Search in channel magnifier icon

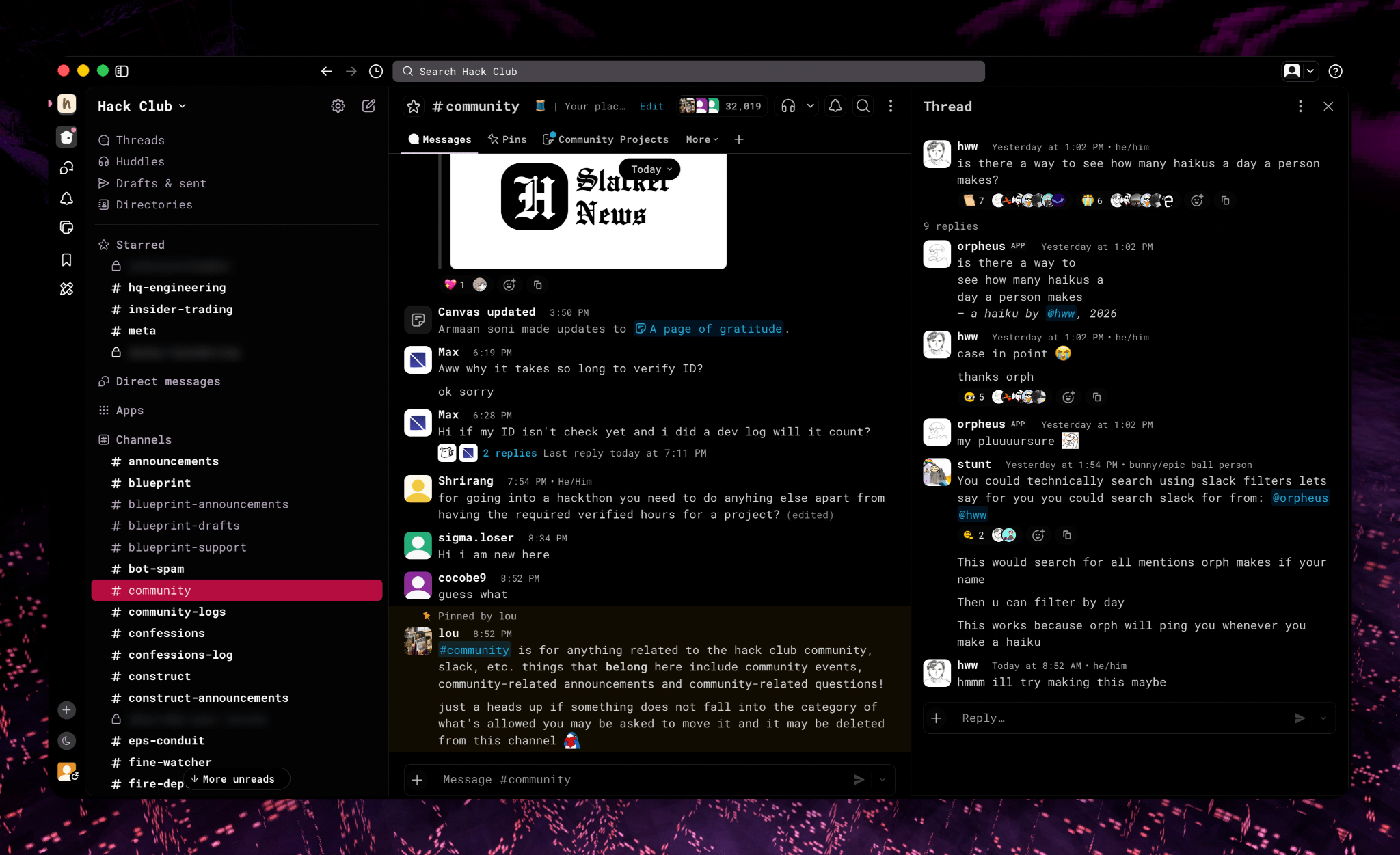(x=863, y=106)
